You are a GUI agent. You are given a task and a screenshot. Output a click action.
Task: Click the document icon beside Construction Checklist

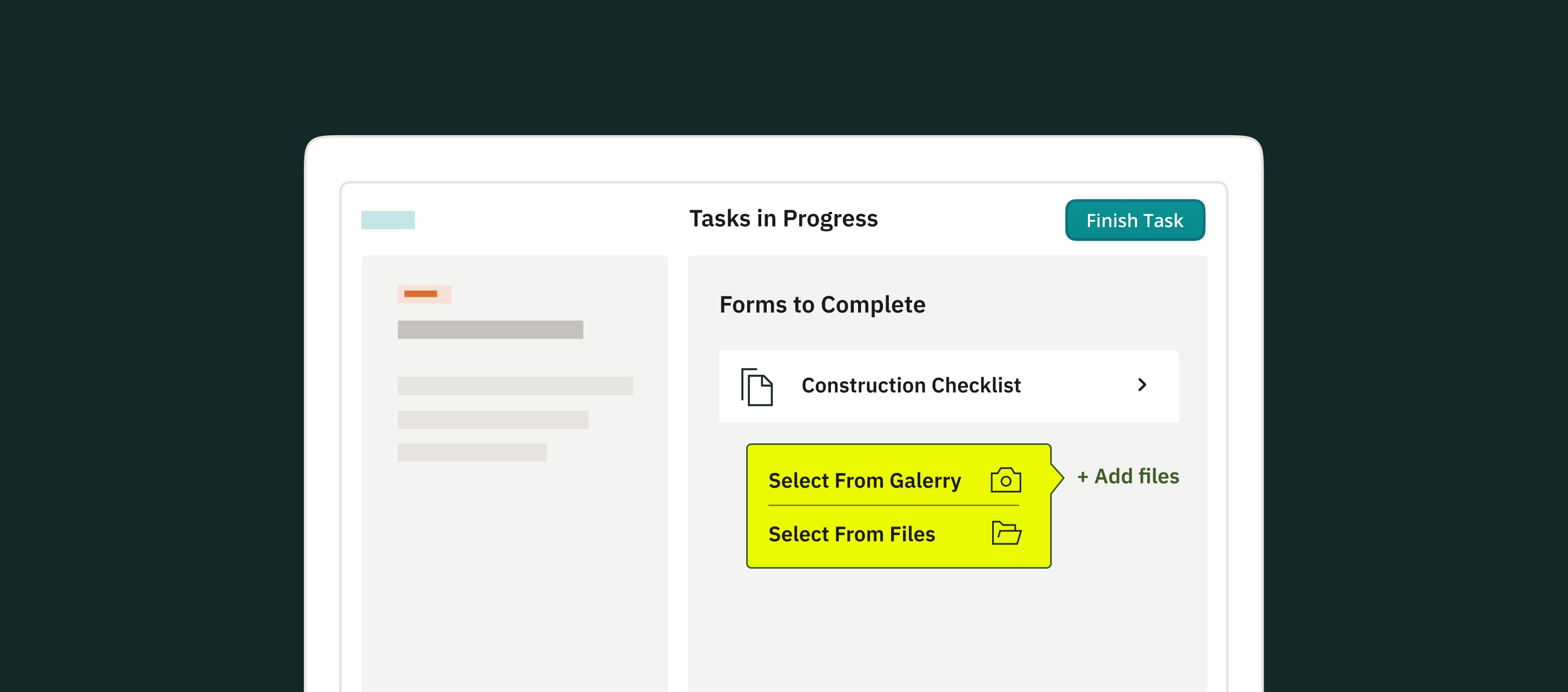tap(756, 387)
